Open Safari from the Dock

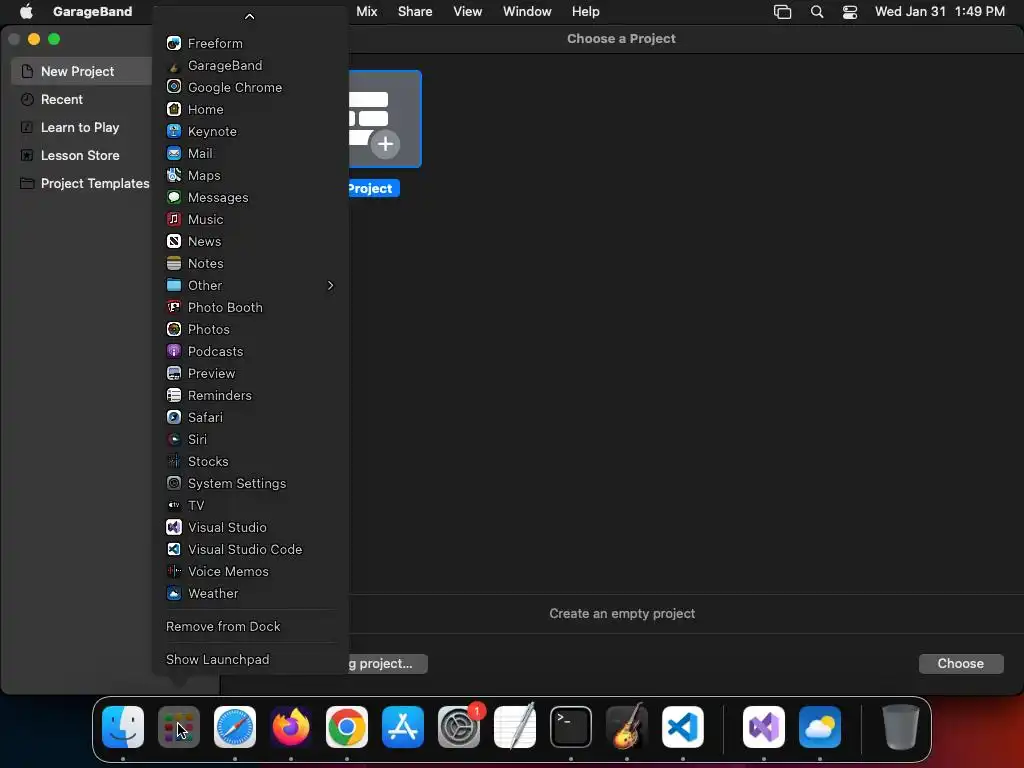pyautogui.click(x=235, y=727)
